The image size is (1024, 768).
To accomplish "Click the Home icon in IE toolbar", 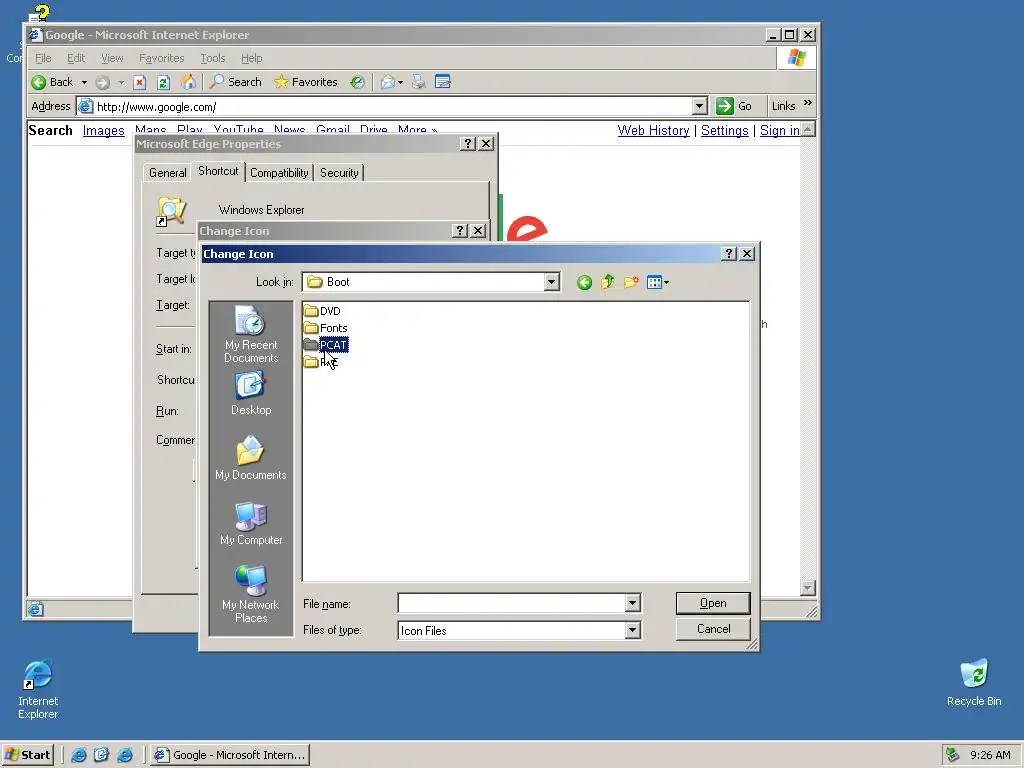I will point(188,82).
